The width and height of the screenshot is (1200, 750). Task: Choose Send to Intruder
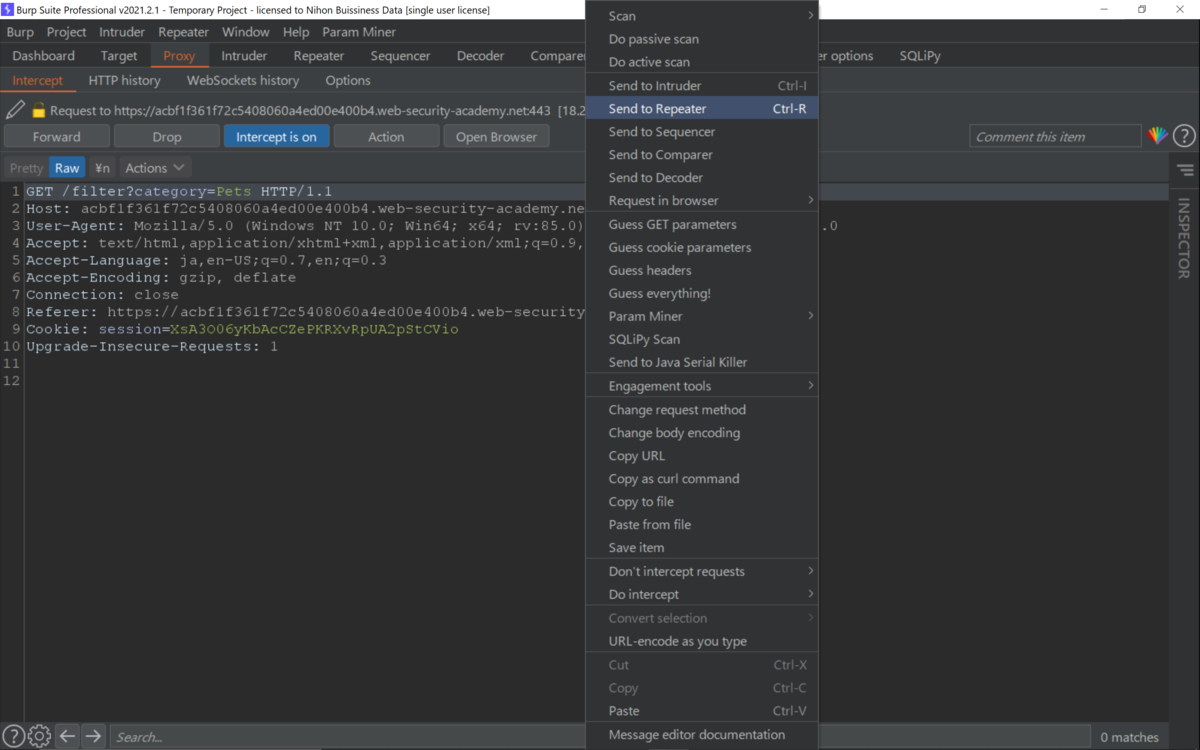coord(702,85)
